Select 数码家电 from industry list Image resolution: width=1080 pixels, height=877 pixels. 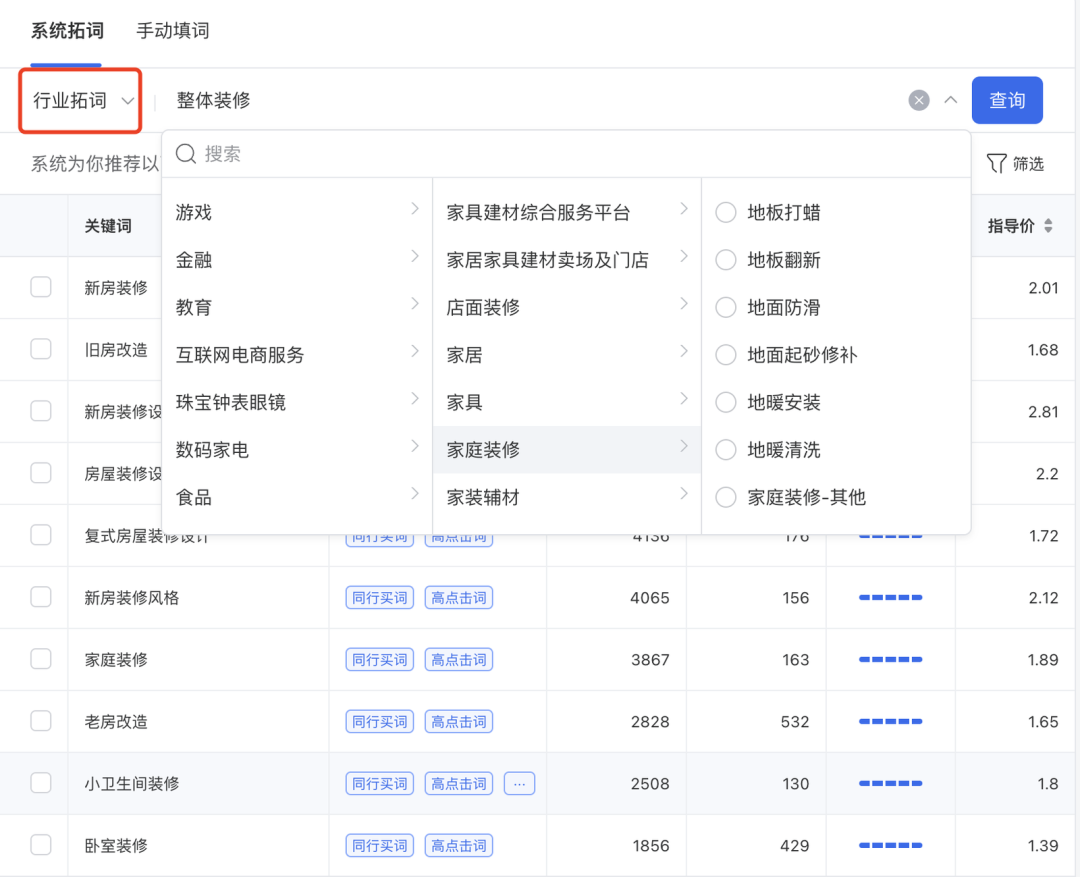296,450
